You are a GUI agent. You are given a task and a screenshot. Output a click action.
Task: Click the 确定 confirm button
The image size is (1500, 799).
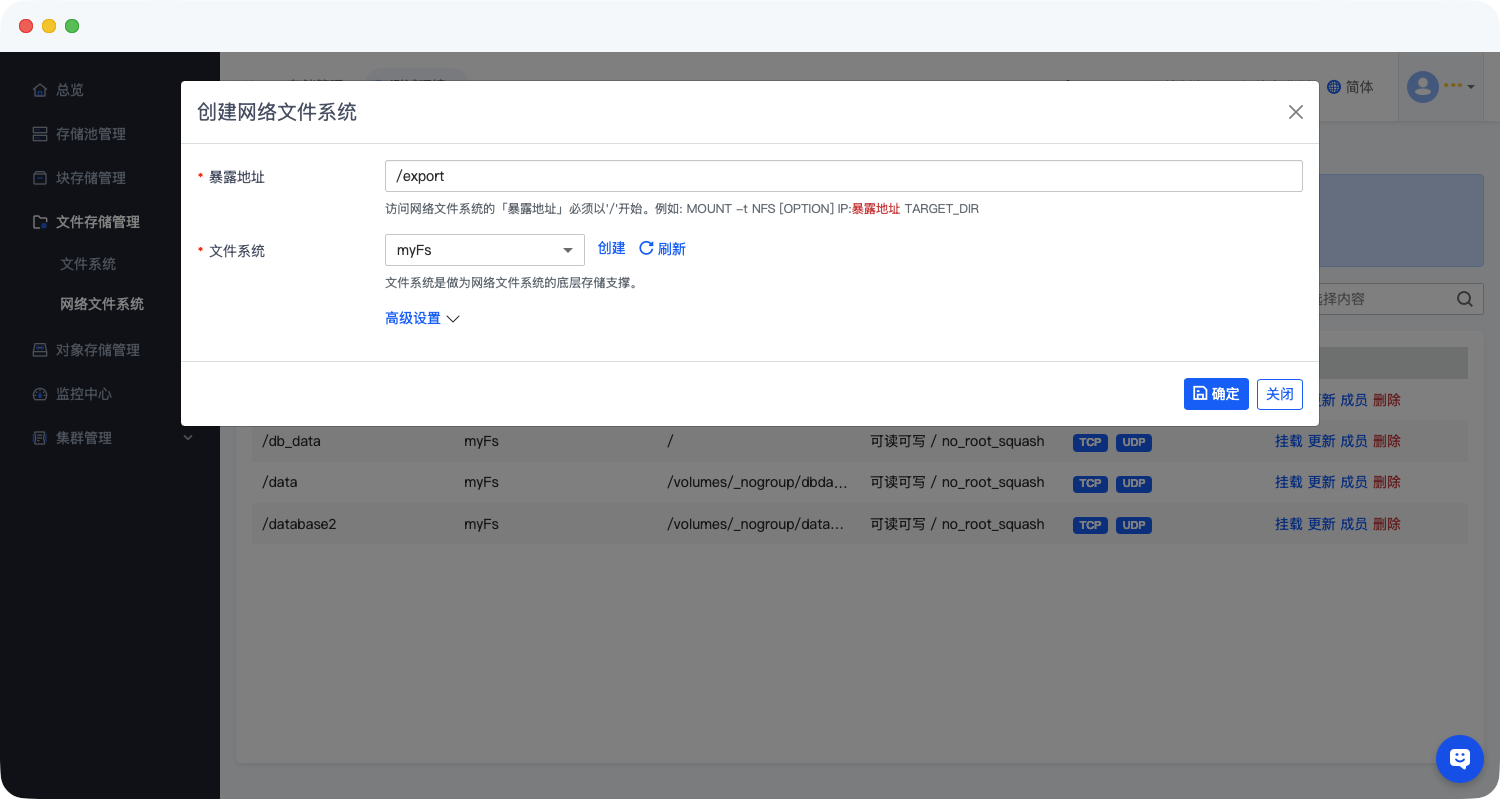pos(1215,394)
